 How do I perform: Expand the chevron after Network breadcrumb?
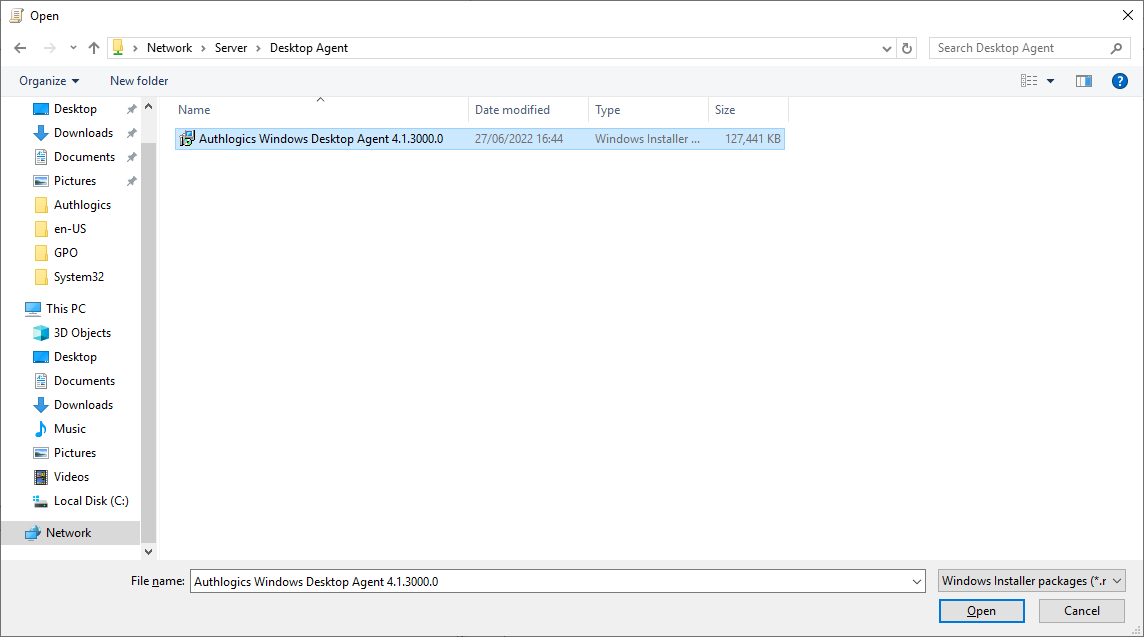204,48
